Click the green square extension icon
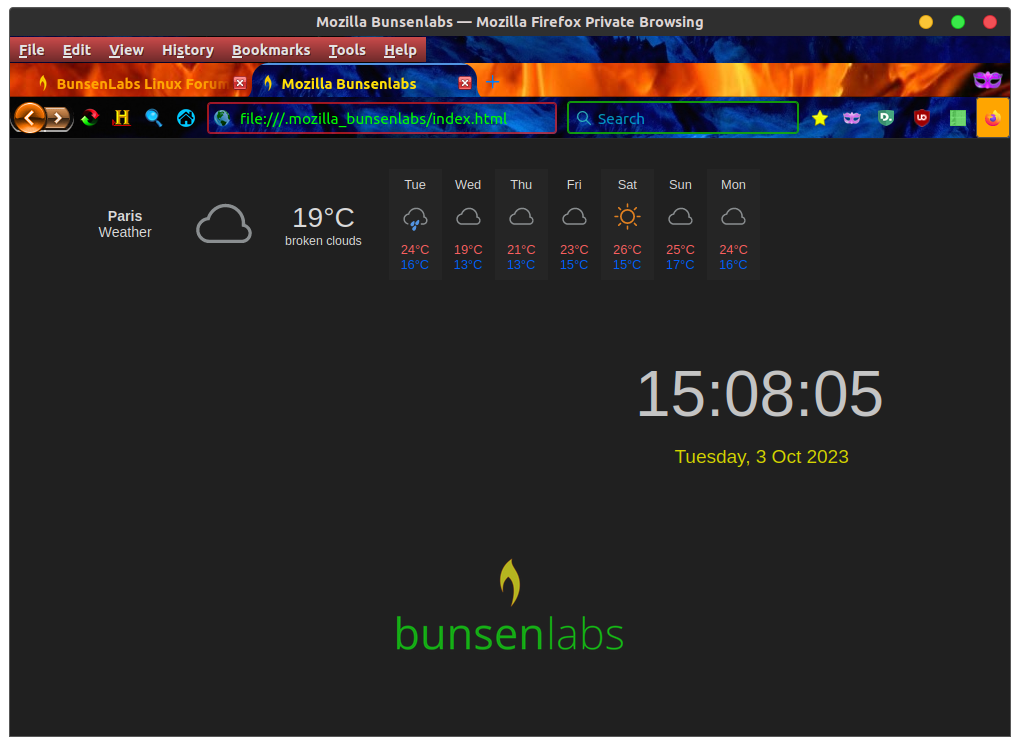Screen dimensions: 1020x746 tap(958, 118)
